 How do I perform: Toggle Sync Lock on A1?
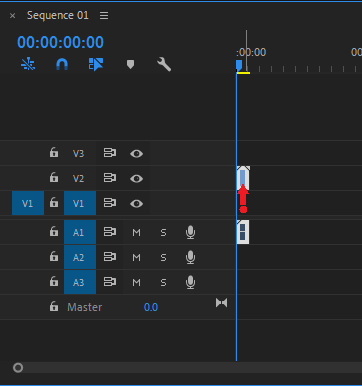point(110,232)
